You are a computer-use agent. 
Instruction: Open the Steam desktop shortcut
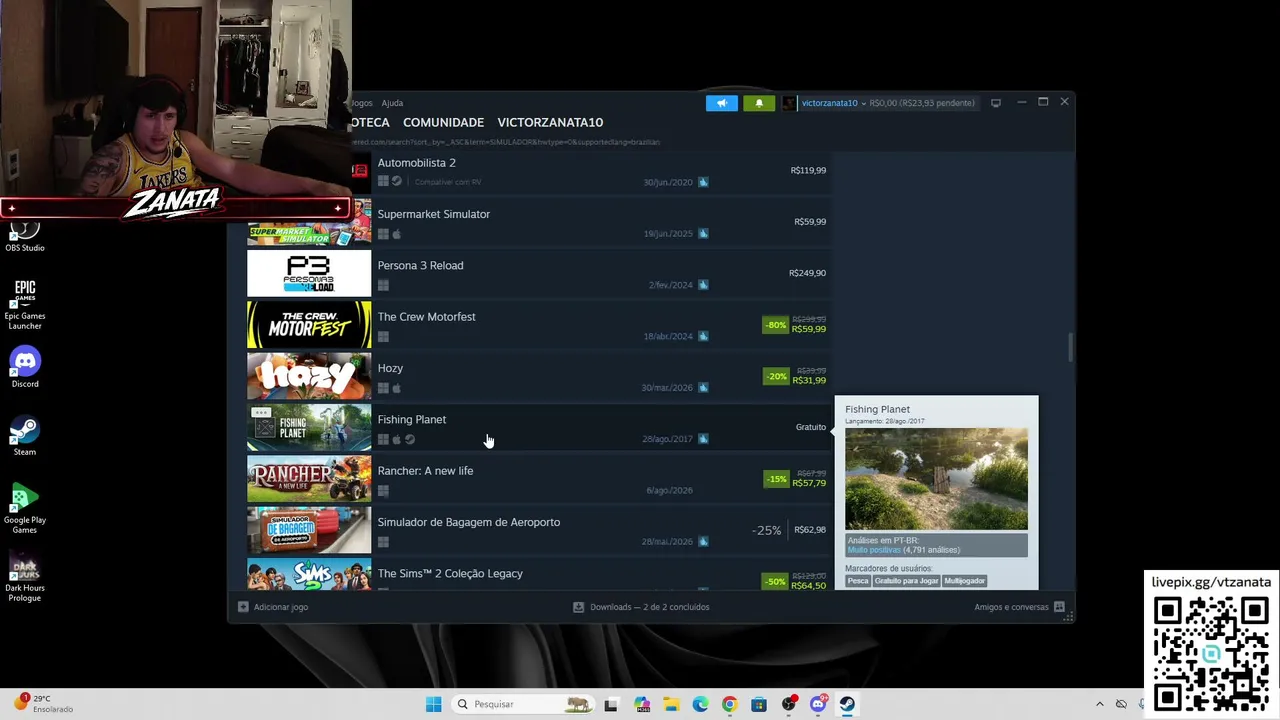tap(25, 435)
